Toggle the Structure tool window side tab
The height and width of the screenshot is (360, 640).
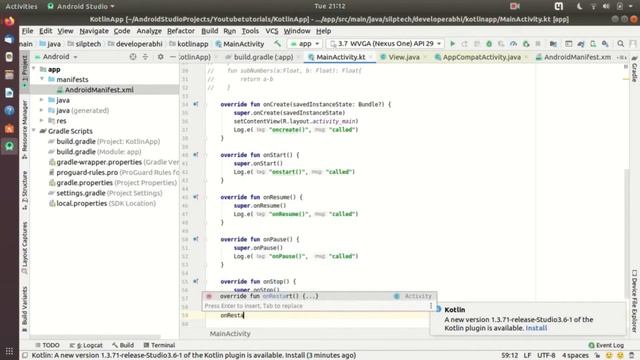point(24,190)
